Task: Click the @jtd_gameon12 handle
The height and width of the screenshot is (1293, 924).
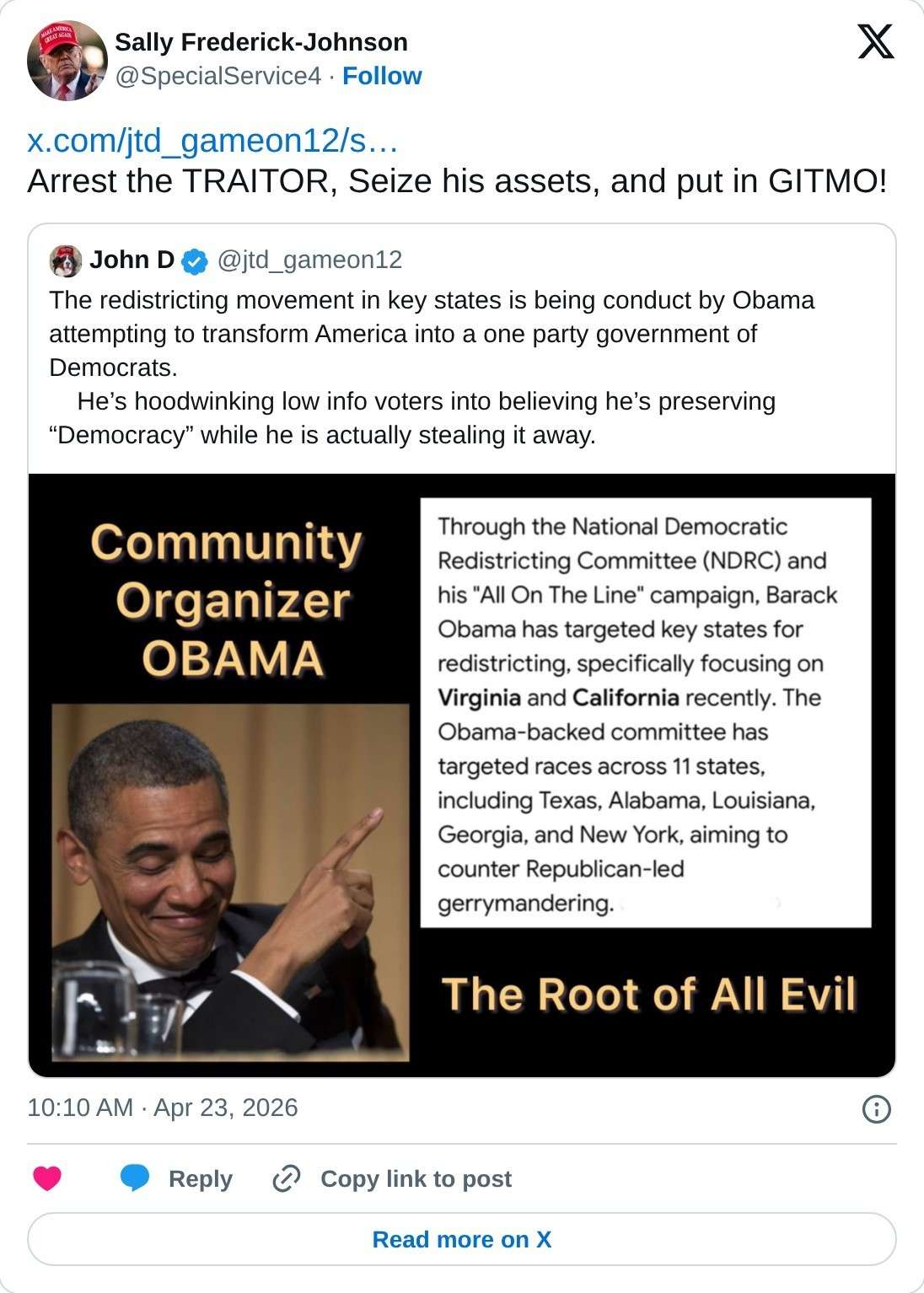Action: [309, 260]
